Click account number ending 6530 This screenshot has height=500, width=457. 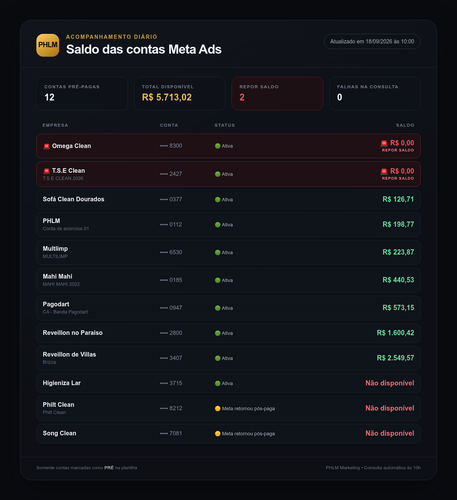(171, 252)
